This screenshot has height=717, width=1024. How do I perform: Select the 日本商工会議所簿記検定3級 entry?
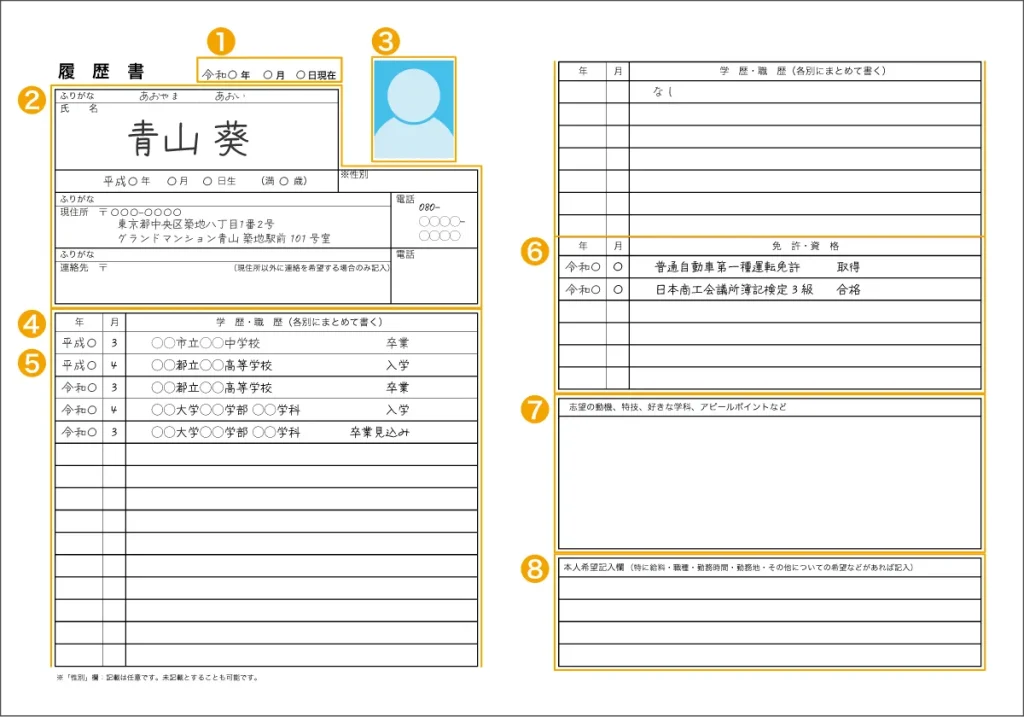pyautogui.click(x=734, y=289)
